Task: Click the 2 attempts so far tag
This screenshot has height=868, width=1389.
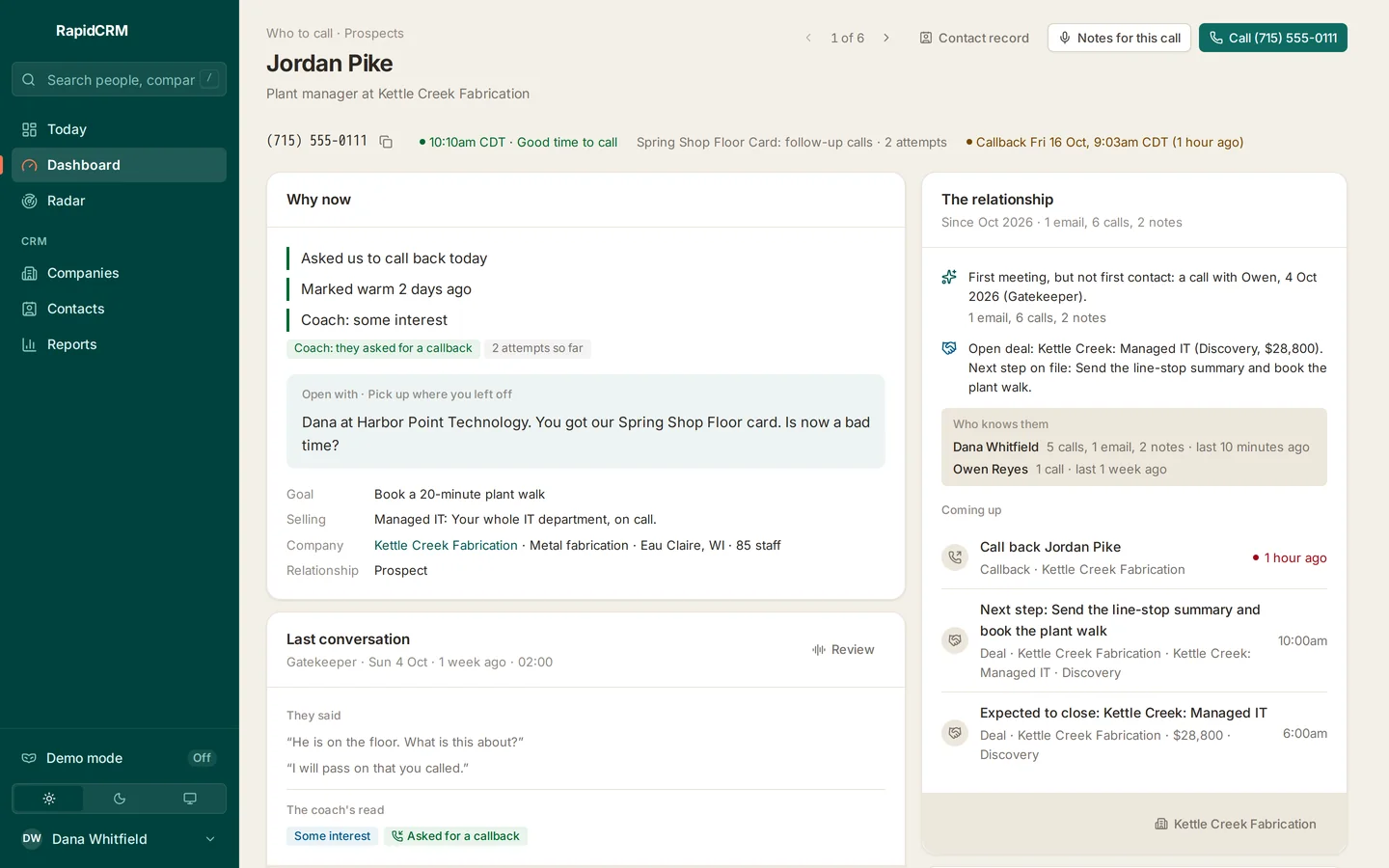Action: [537, 348]
